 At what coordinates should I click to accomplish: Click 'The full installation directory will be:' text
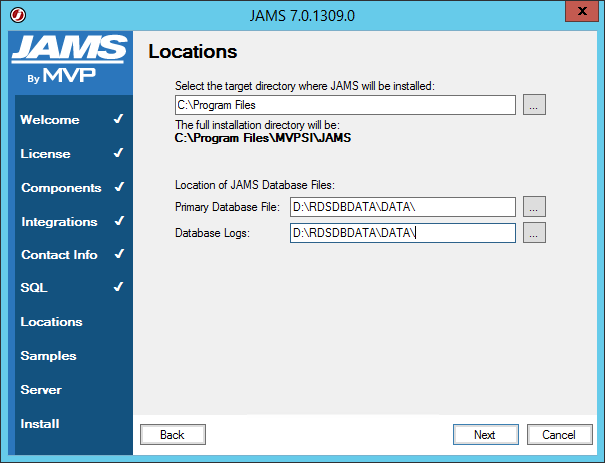tap(257, 125)
